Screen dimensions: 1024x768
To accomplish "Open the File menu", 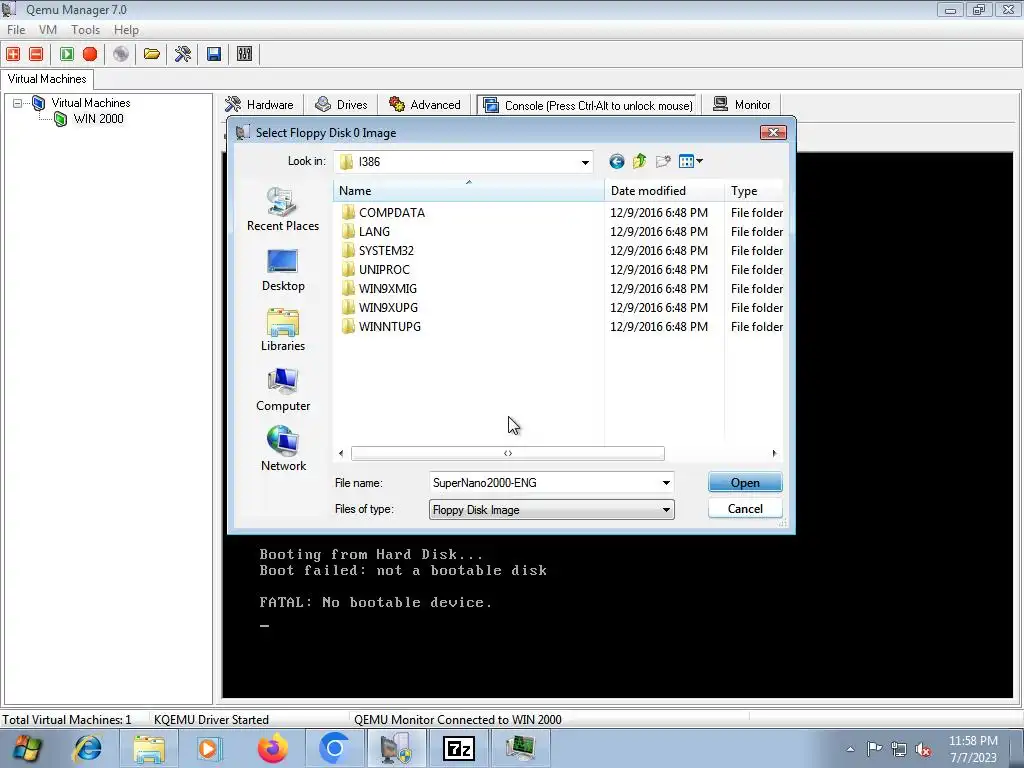I will (16, 30).
